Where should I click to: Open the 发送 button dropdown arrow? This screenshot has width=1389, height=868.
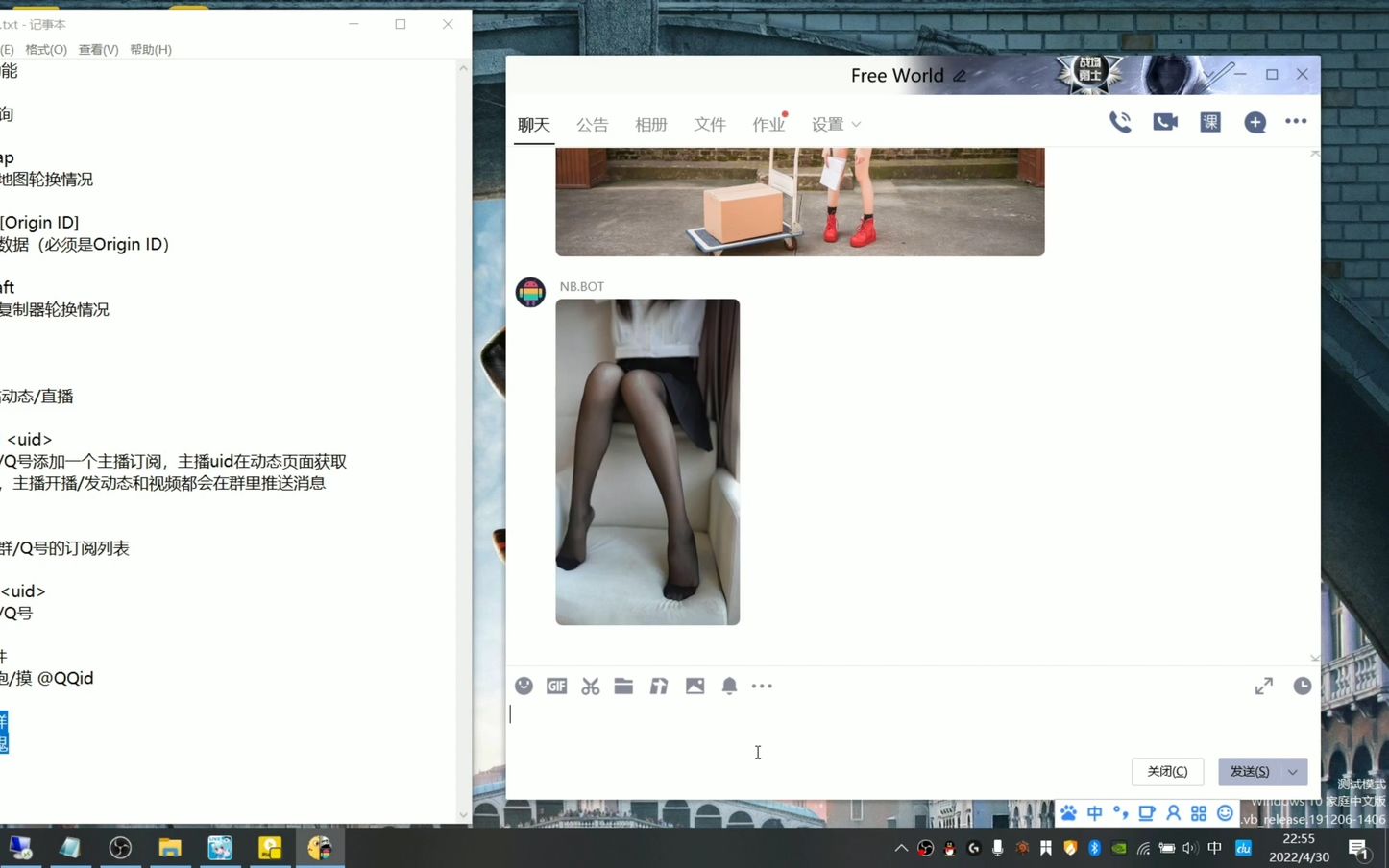coord(1291,771)
